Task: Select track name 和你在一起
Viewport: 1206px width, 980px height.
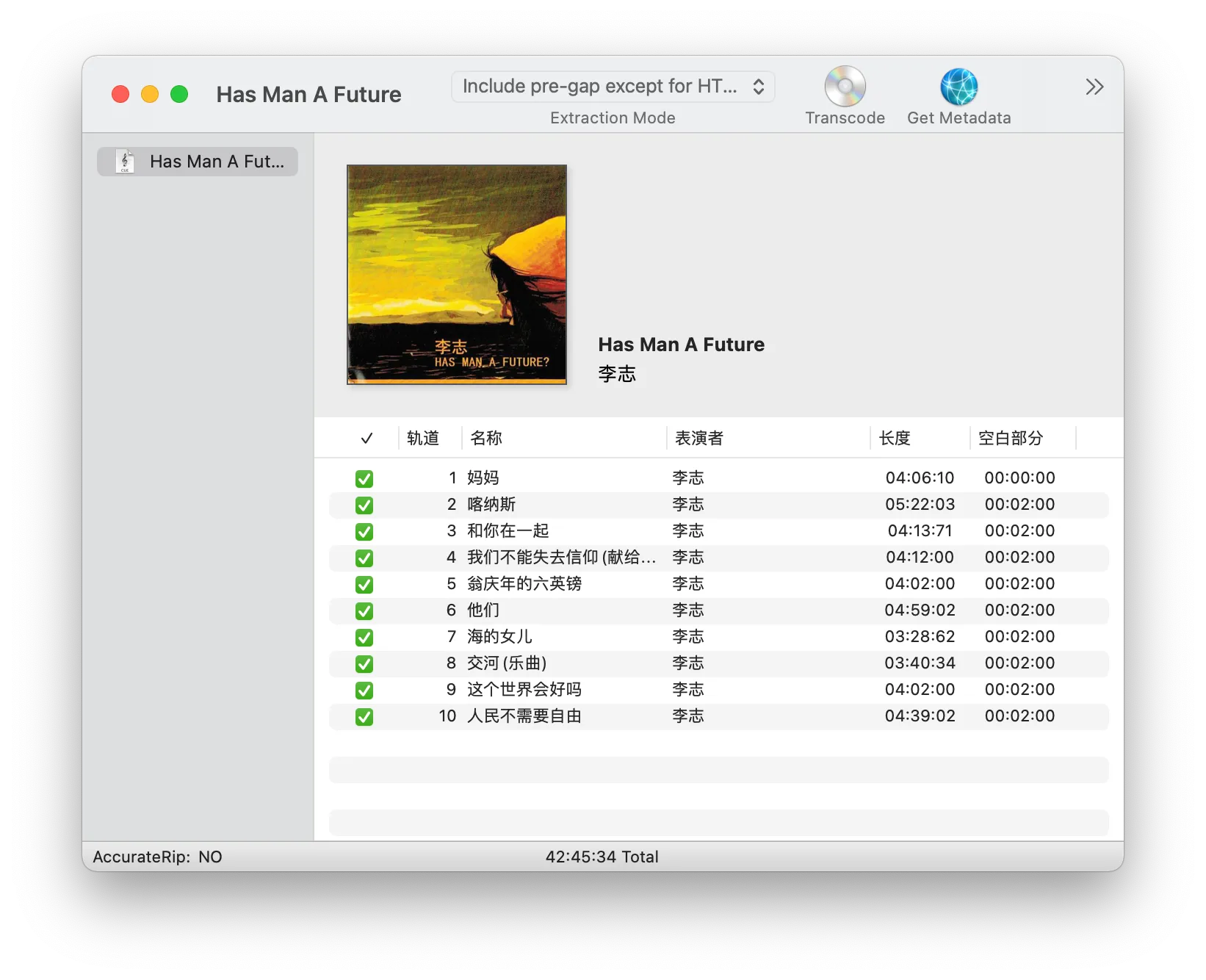Action: coord(508,531)
